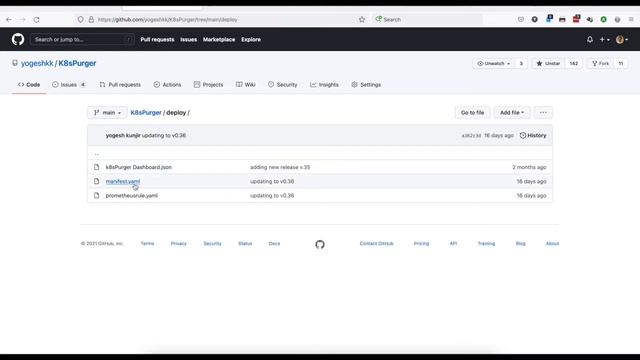This screenshot has height=360, width=640.
Task: Open the GitHub home Octocat logo
Action: 18,40
